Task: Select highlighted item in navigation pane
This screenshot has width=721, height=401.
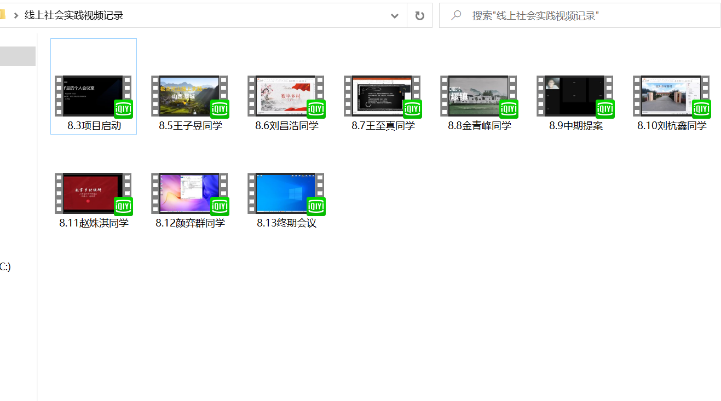Action: [18, 56]
